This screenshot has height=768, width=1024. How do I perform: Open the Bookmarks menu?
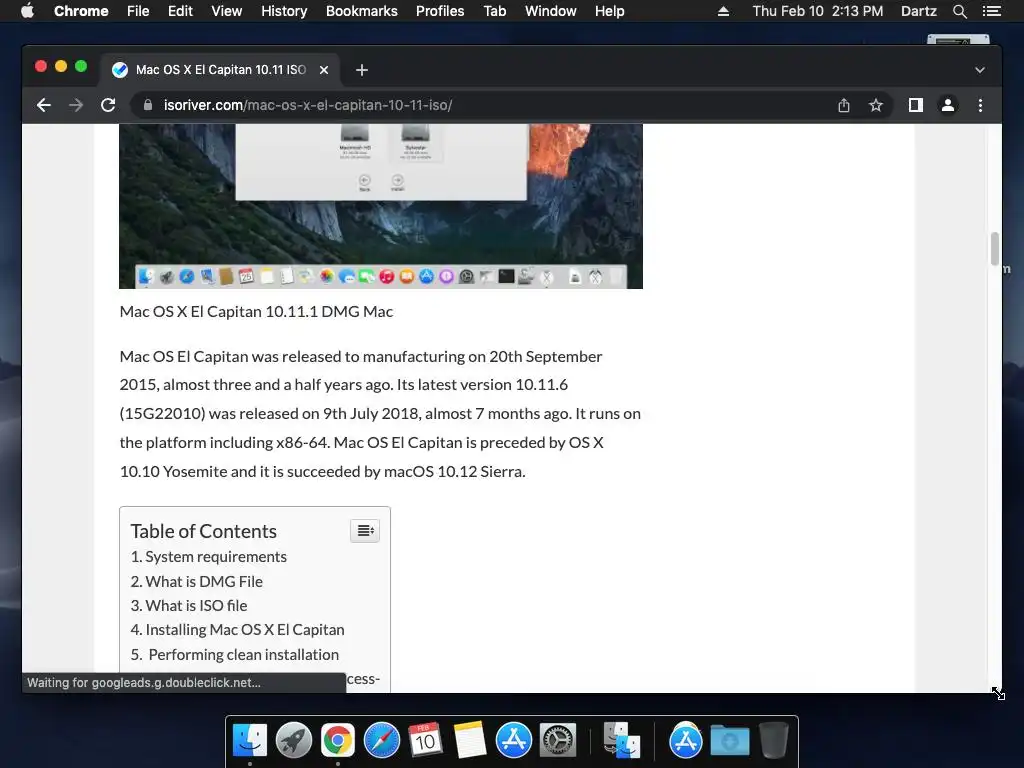362,11
